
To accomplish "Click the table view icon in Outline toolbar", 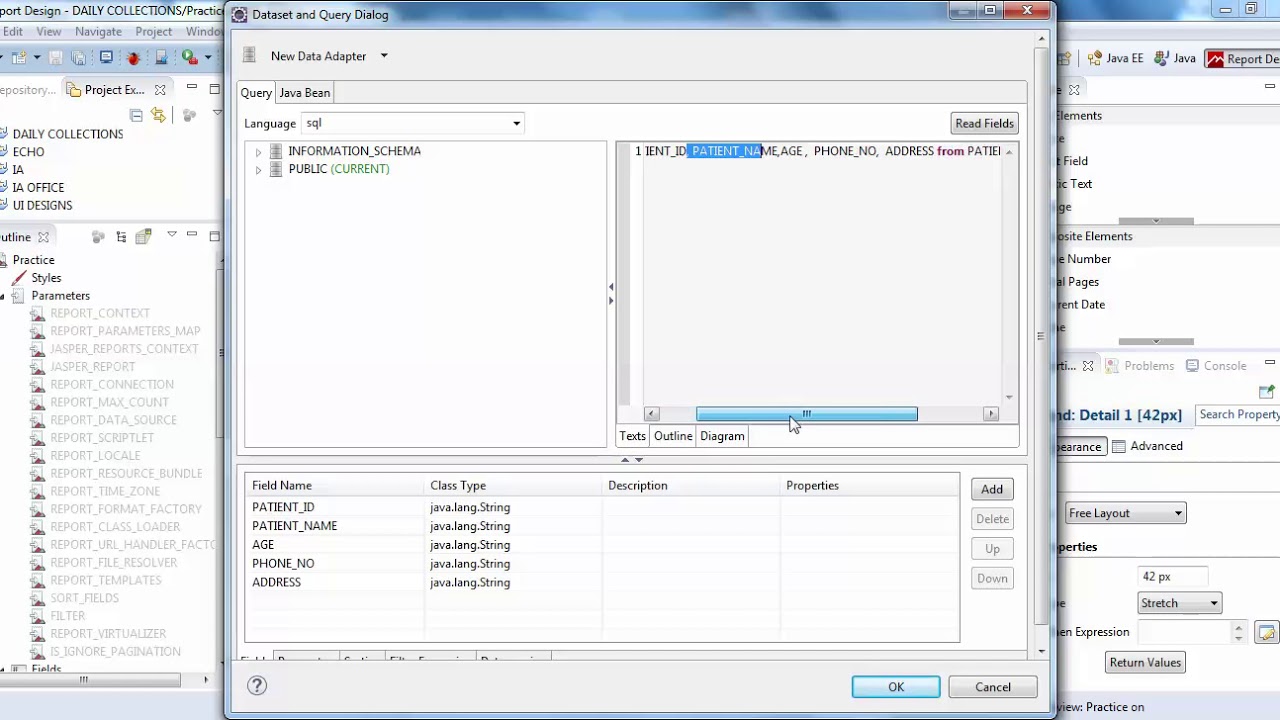I will point(143,237).
